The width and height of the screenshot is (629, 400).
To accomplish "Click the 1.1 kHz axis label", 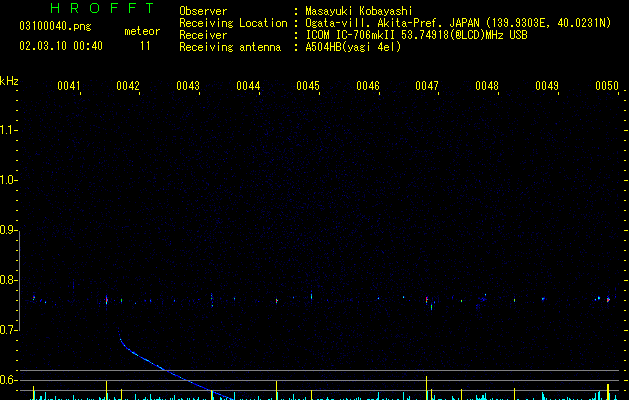I will pyautogui.click(x=7, y=130).
